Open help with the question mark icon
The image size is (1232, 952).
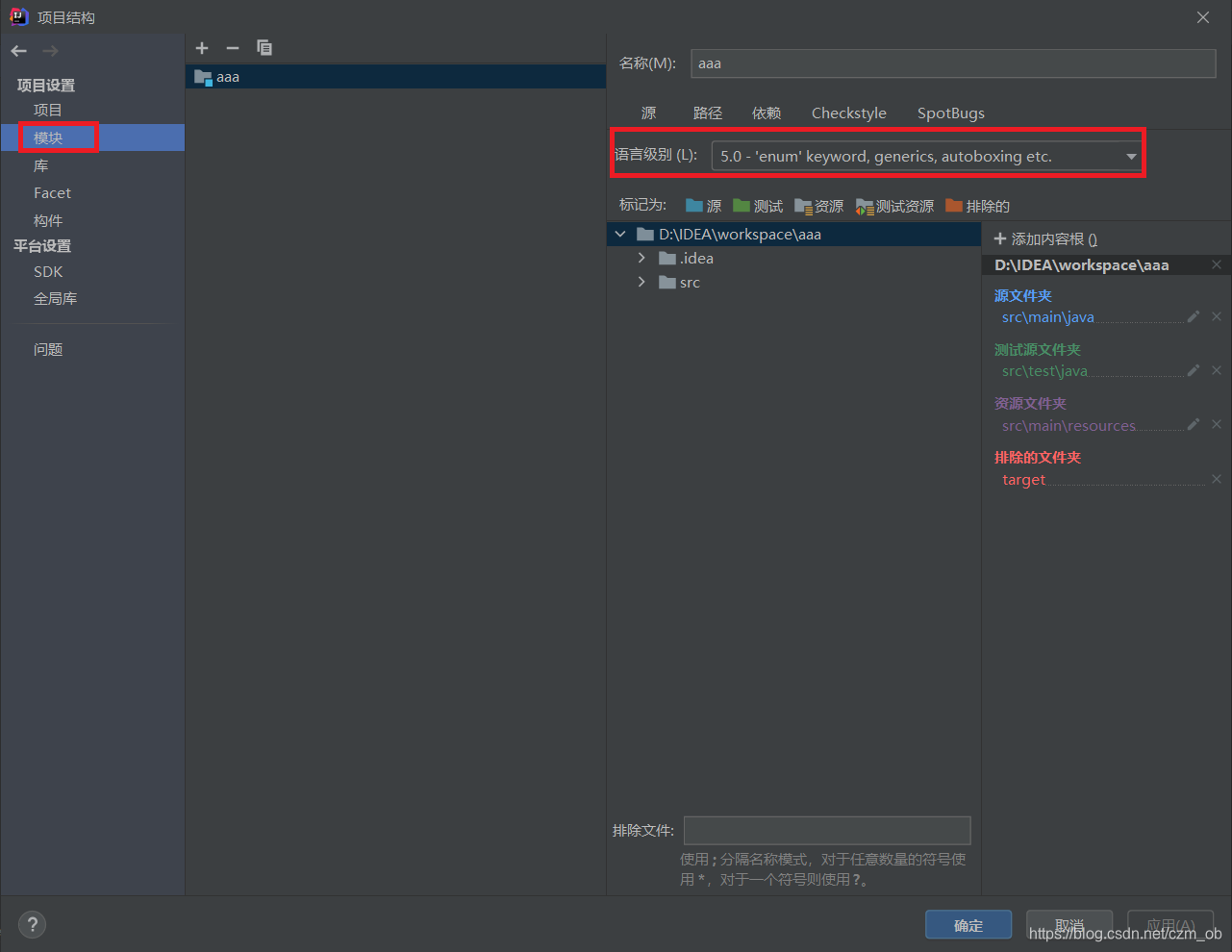tap(33, 924)
